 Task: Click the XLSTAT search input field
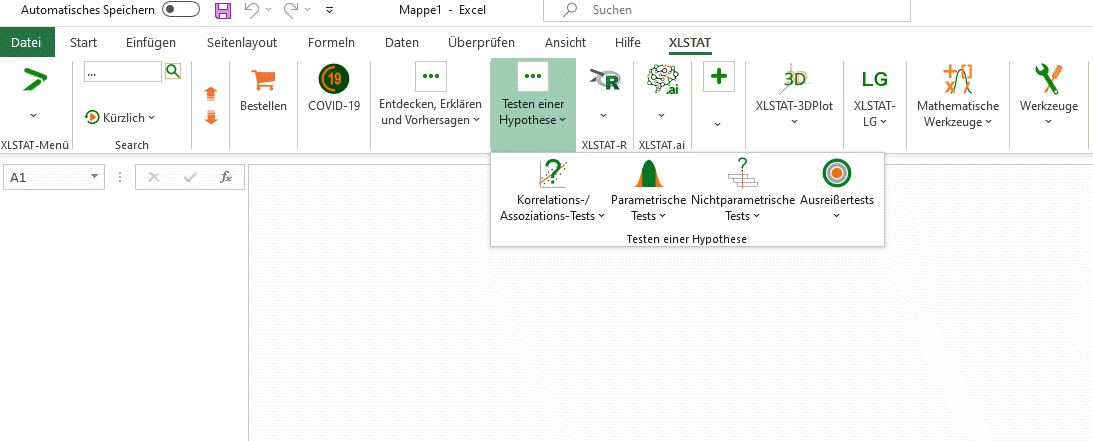pos(123,72)
